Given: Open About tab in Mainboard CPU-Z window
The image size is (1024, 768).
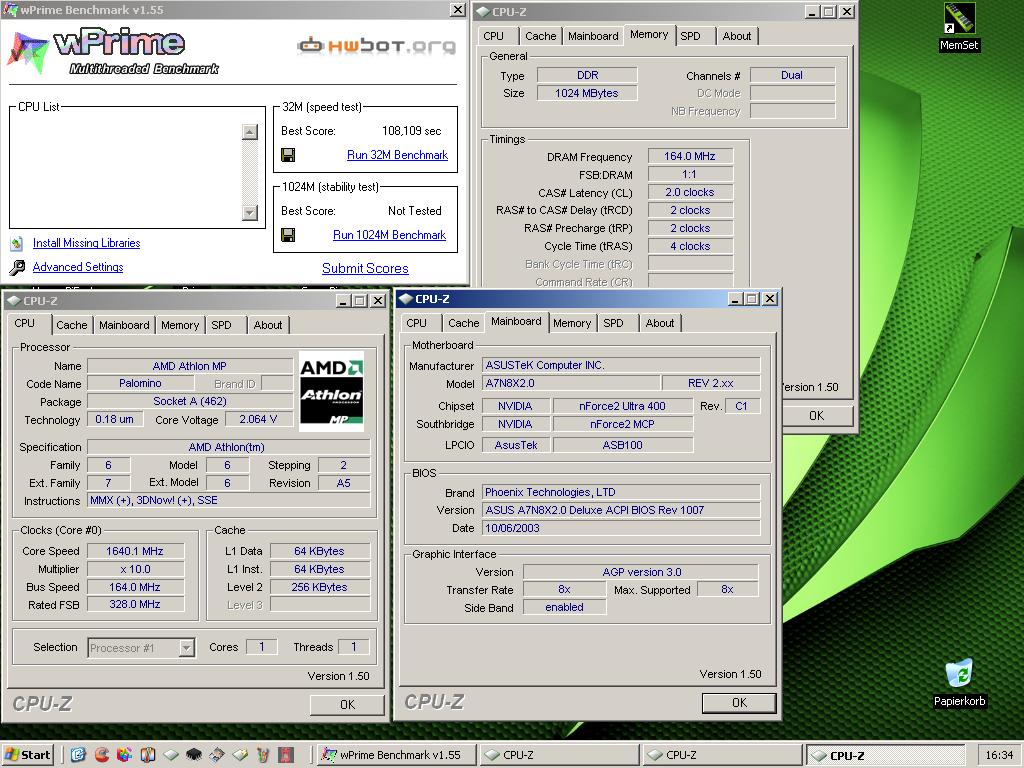Looking at the screenshot, I should click(660, 323).
